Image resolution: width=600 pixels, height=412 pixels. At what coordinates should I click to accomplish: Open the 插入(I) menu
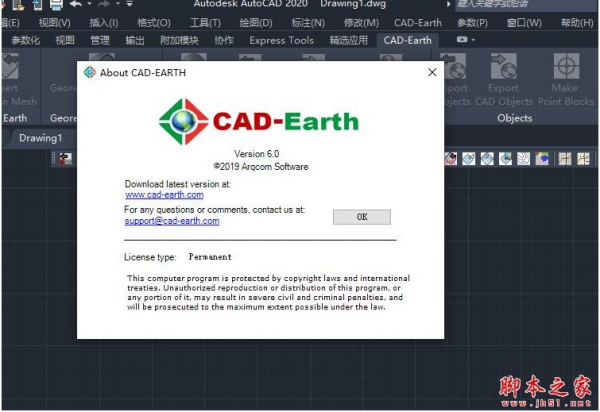(104, 23)
